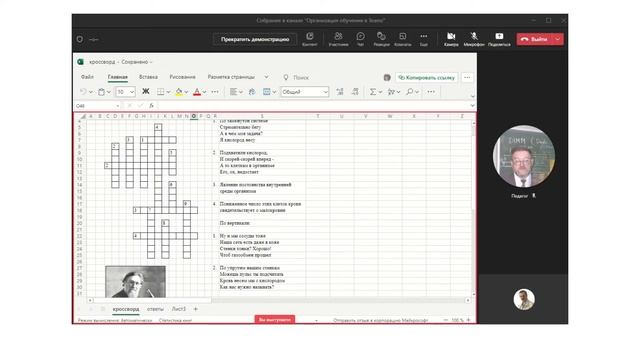This screenshot has width=640, height=360.
Task: Open the ribbon overflow ellipsis at right
Action: pyautogui.click(x=431, y=92)
